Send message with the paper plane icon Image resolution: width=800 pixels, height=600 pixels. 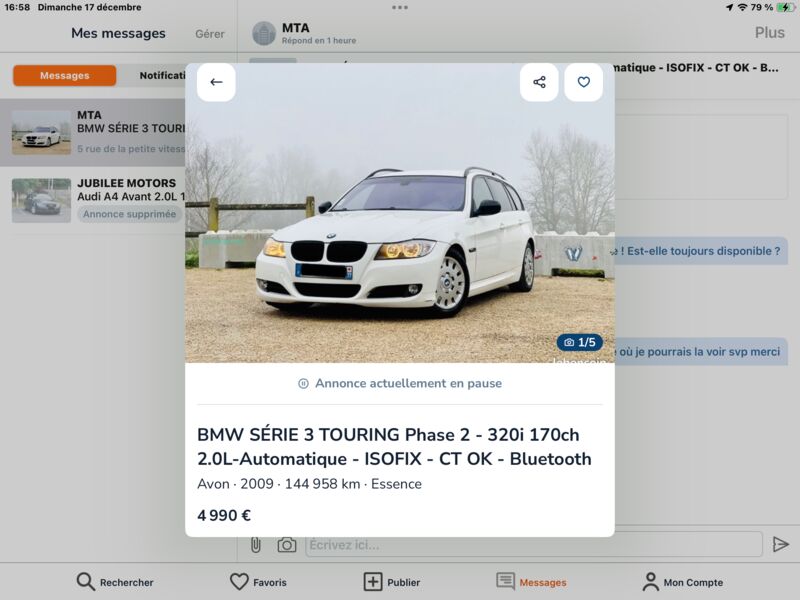(780, 544)
